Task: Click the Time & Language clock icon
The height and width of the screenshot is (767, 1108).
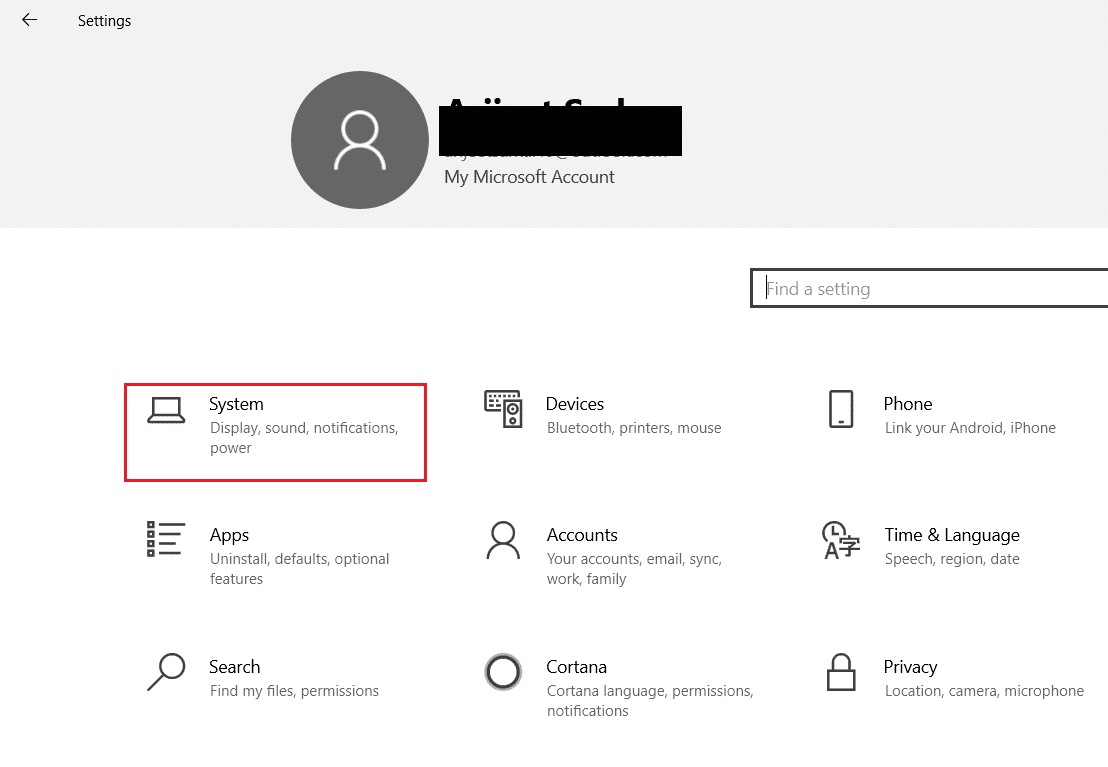Action: click(x=841, y=539)
